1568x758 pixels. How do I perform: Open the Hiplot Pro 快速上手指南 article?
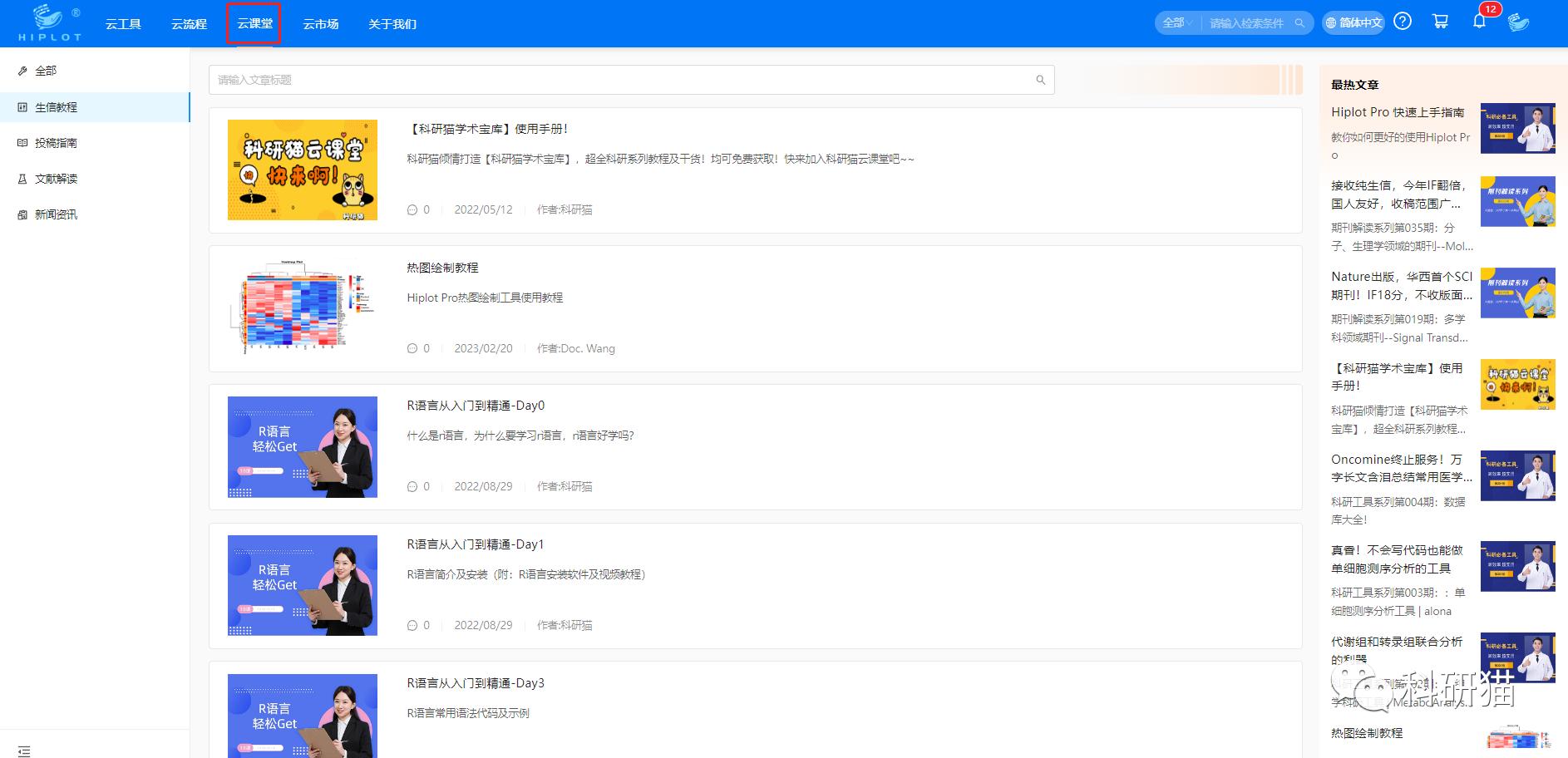[x=1397, y=111]
